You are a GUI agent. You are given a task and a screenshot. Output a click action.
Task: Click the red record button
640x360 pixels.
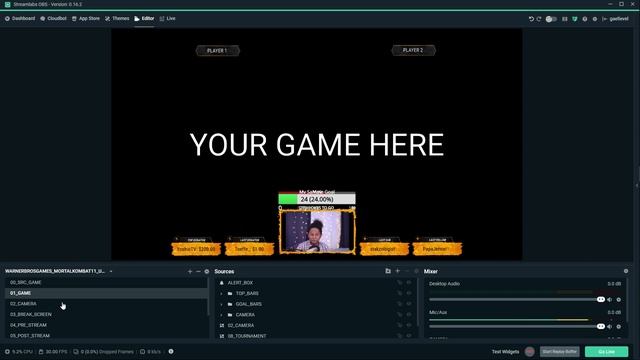pyautogui.click(x=530, y=351)
